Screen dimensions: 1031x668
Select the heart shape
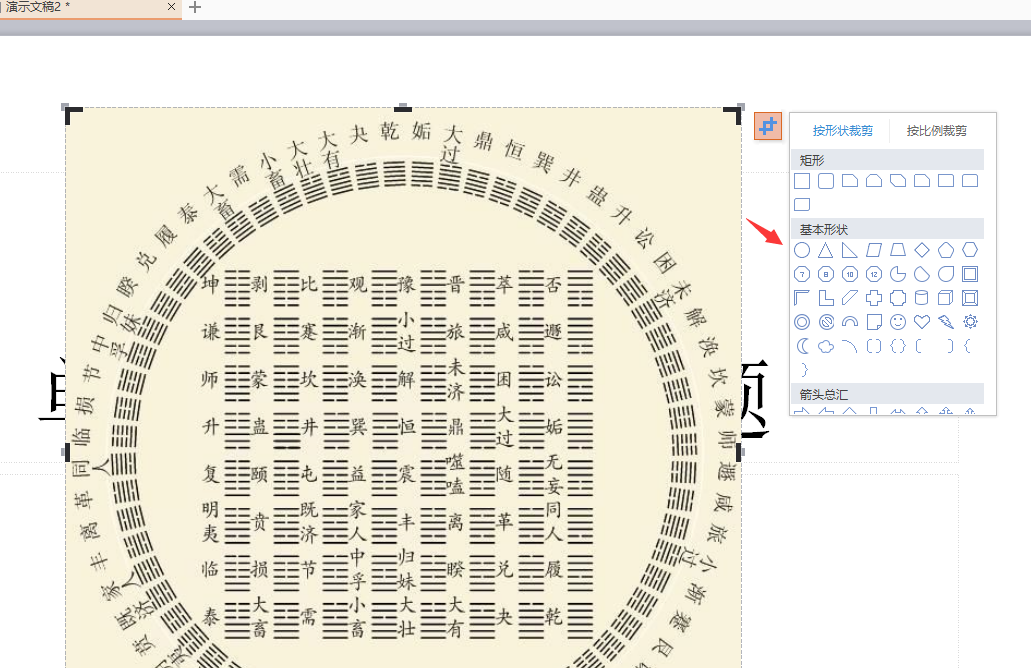(922, 322)
